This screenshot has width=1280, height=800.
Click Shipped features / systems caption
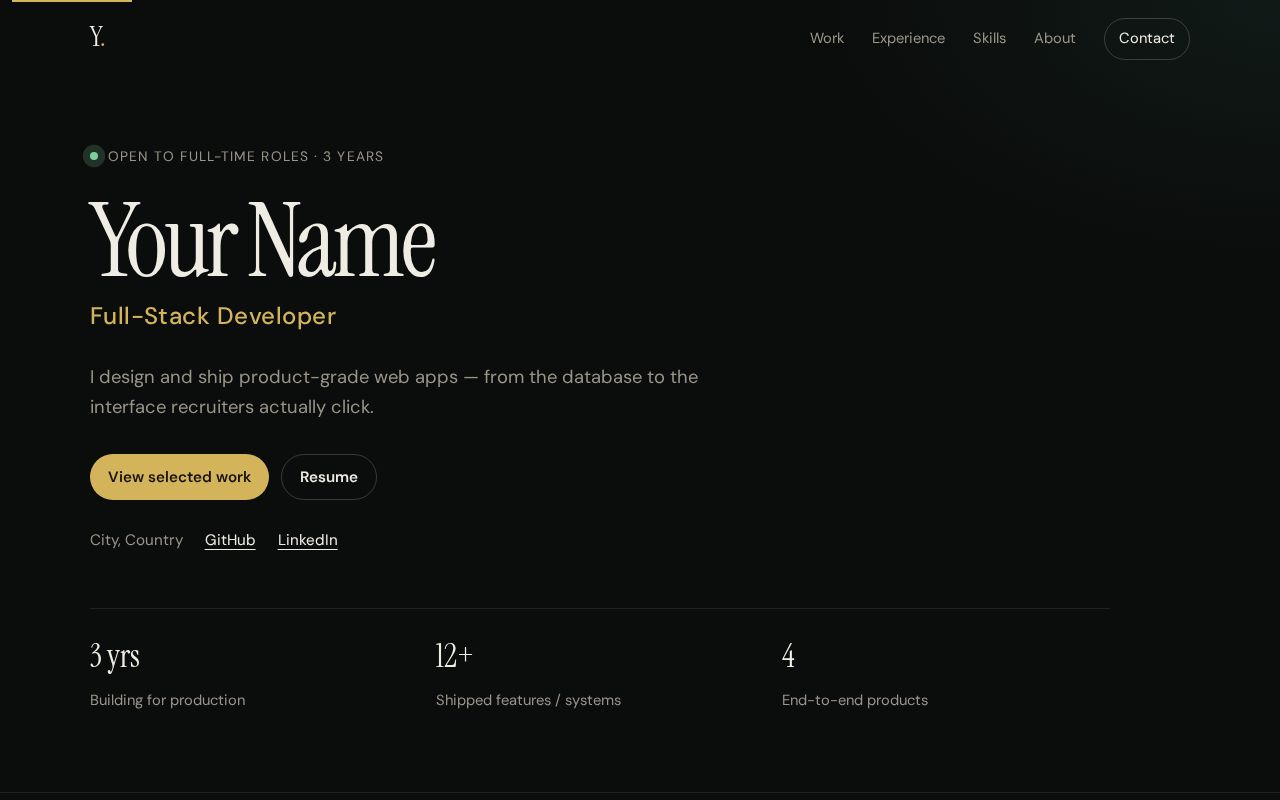528,700
